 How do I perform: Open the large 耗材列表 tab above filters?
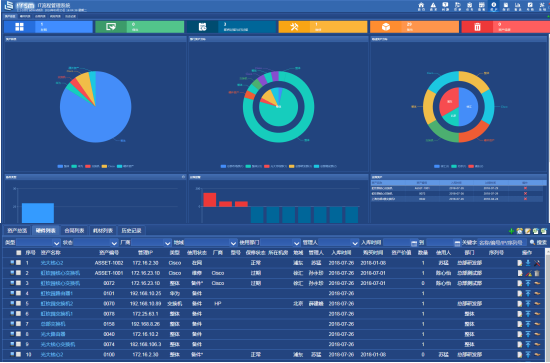point(103,231)
